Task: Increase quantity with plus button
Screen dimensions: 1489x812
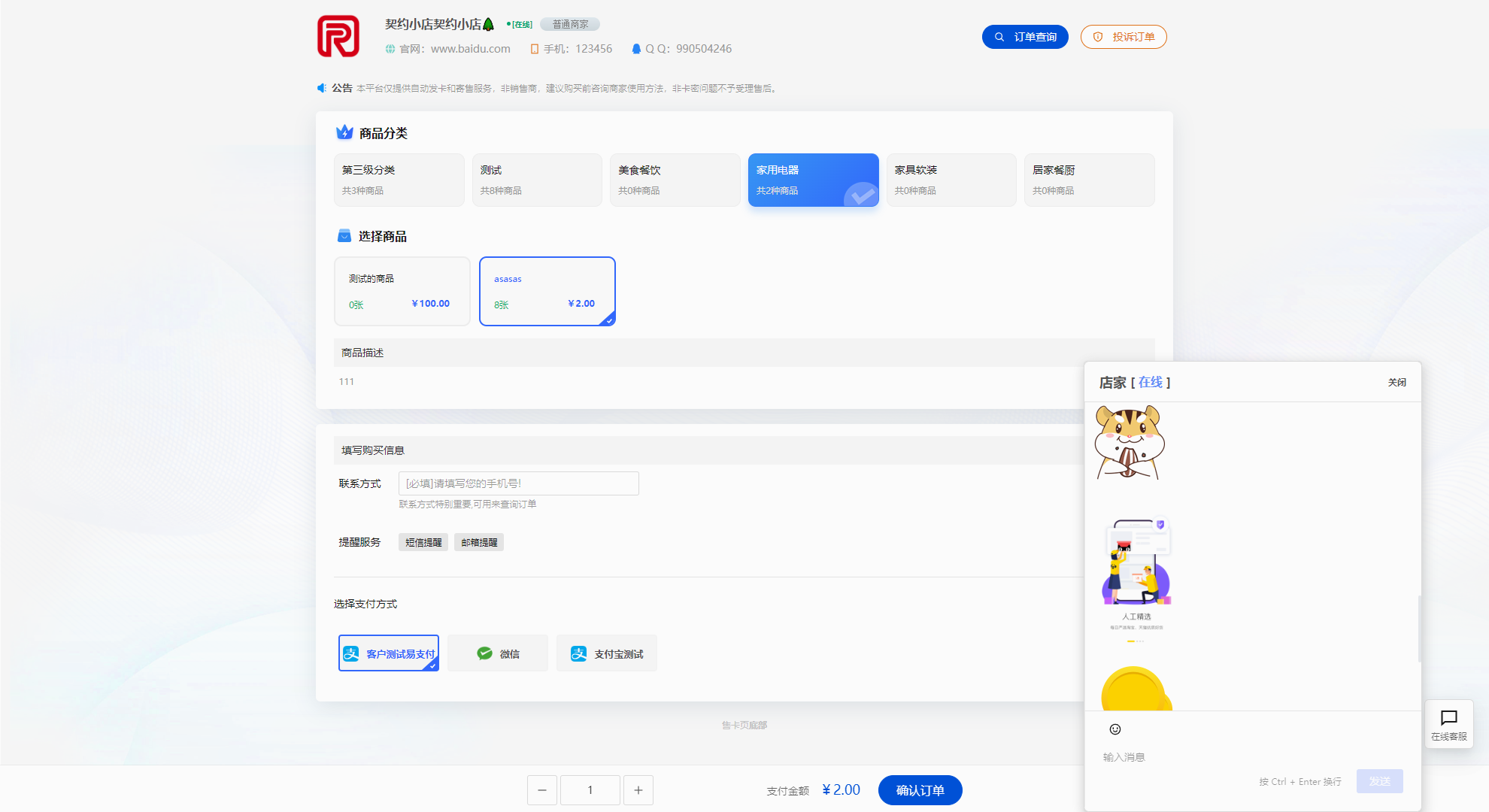Action: (x=638, y=790)
